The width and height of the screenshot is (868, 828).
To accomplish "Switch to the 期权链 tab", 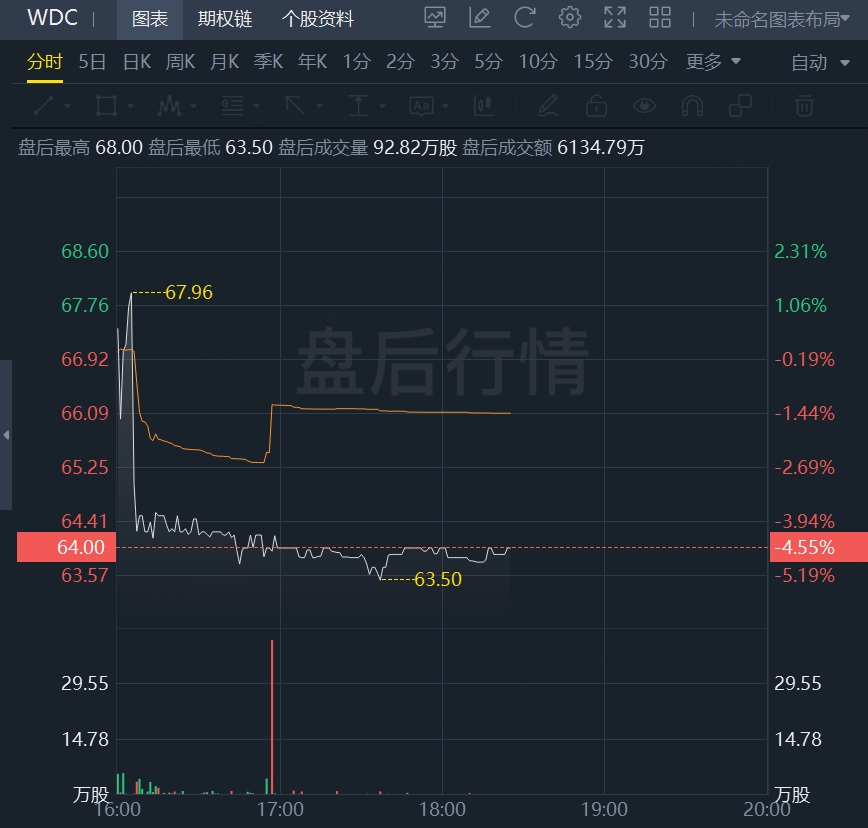I will point(225,19).
